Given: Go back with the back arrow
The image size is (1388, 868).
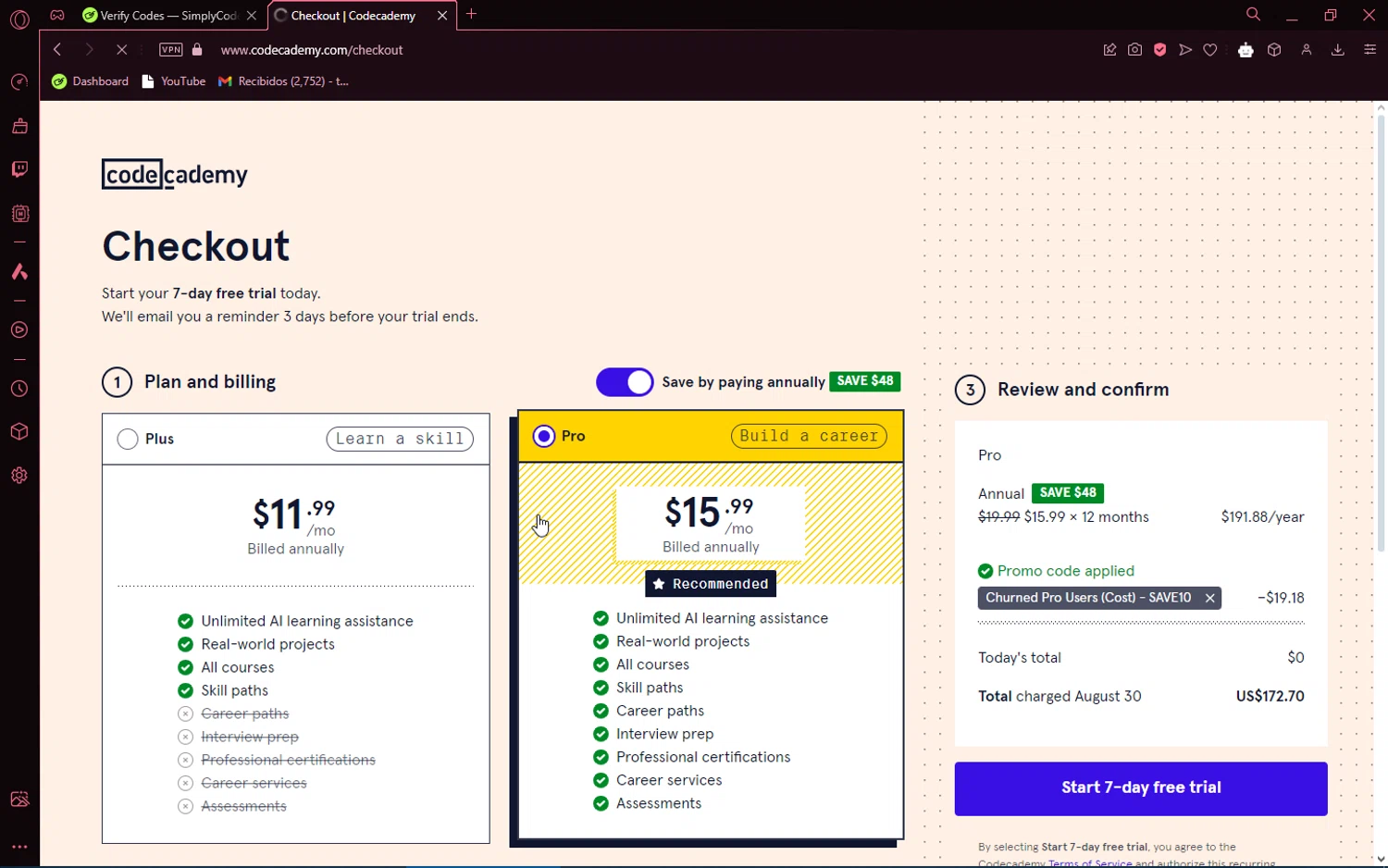Looking at the screenshot, I should click(x=57, y=50).
